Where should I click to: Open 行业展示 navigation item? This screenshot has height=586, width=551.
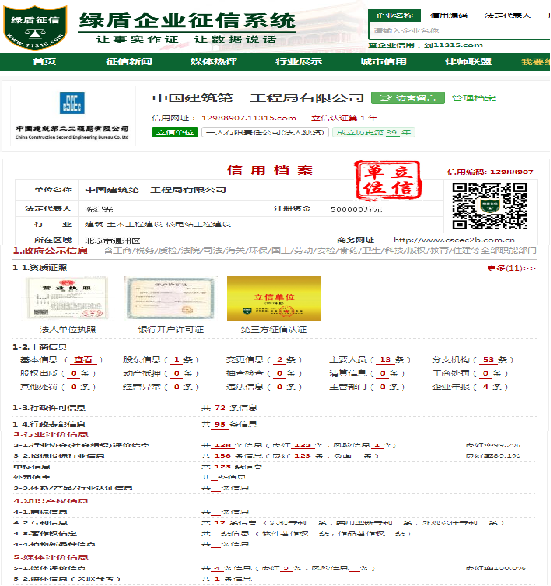[x=298, y=62]
